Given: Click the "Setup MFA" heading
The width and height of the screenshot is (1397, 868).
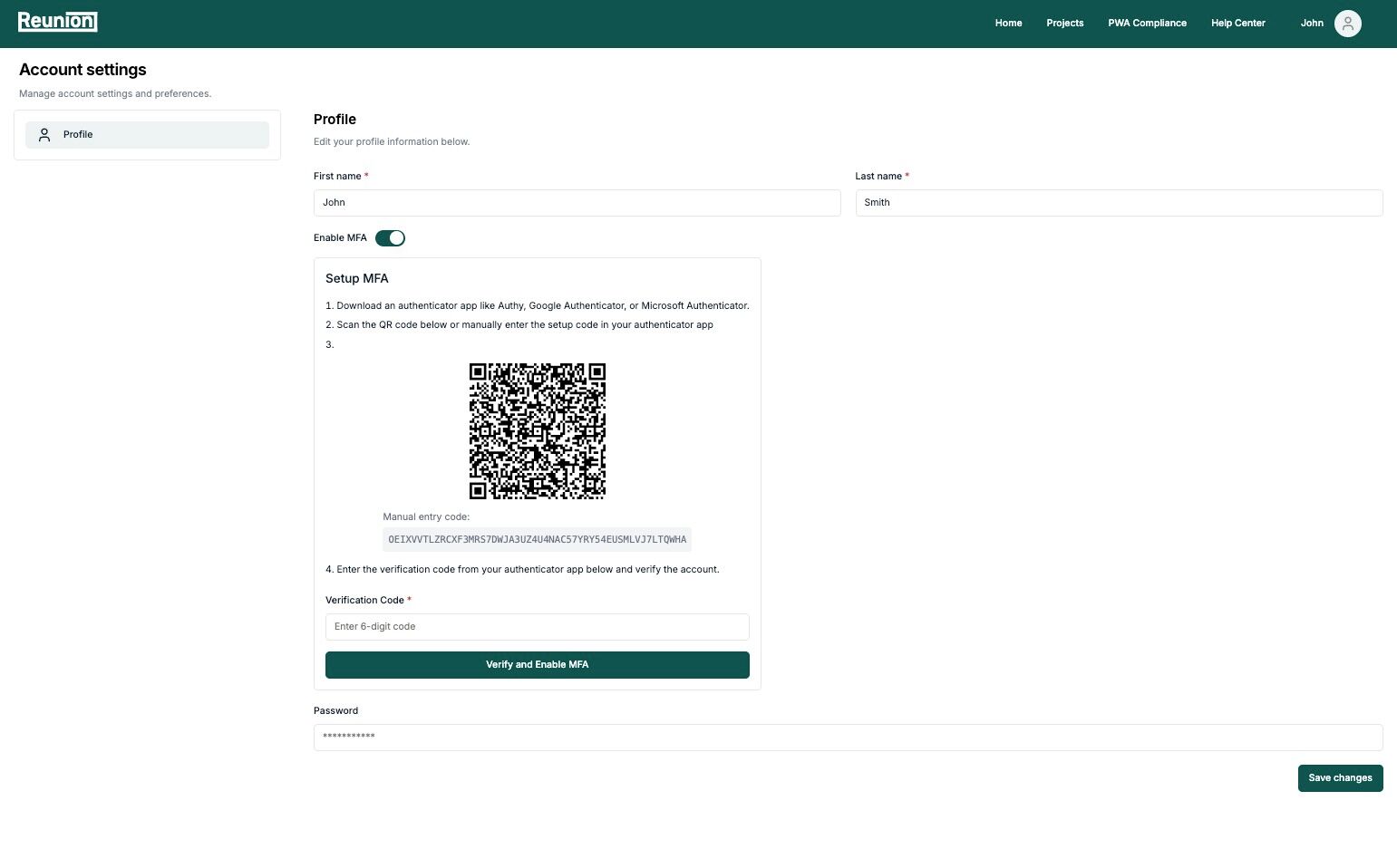Looking at the screenshot, I should [x=357, y=279].
